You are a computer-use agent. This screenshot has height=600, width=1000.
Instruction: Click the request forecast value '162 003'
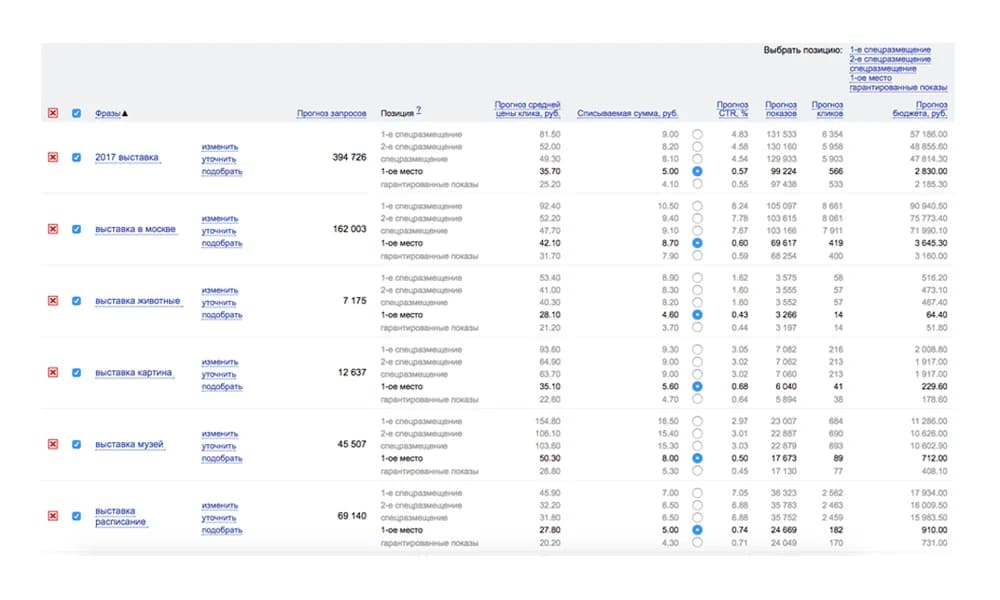pos(349,229)
